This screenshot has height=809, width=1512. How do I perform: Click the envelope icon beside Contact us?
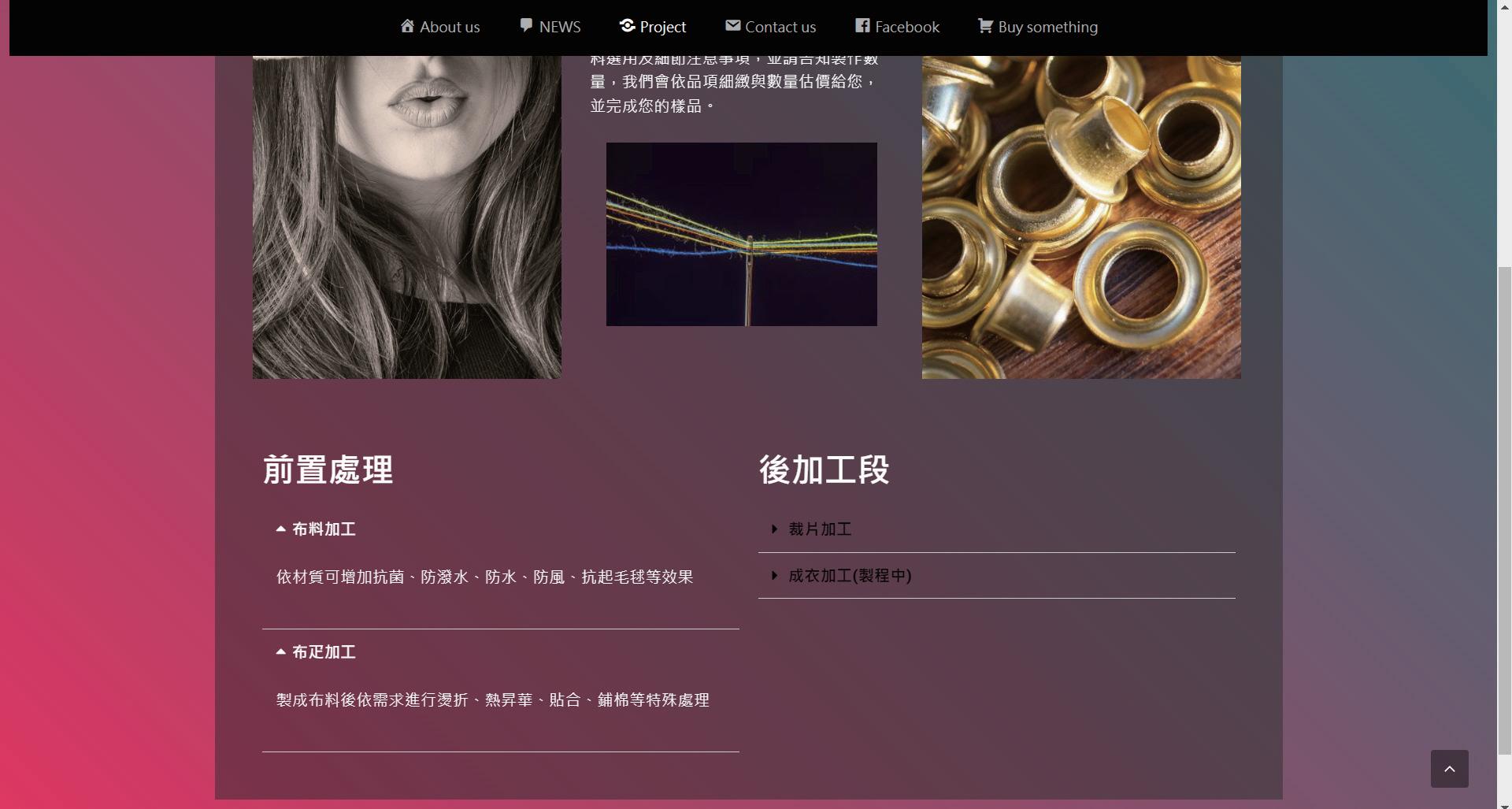[x=732, y=26]
